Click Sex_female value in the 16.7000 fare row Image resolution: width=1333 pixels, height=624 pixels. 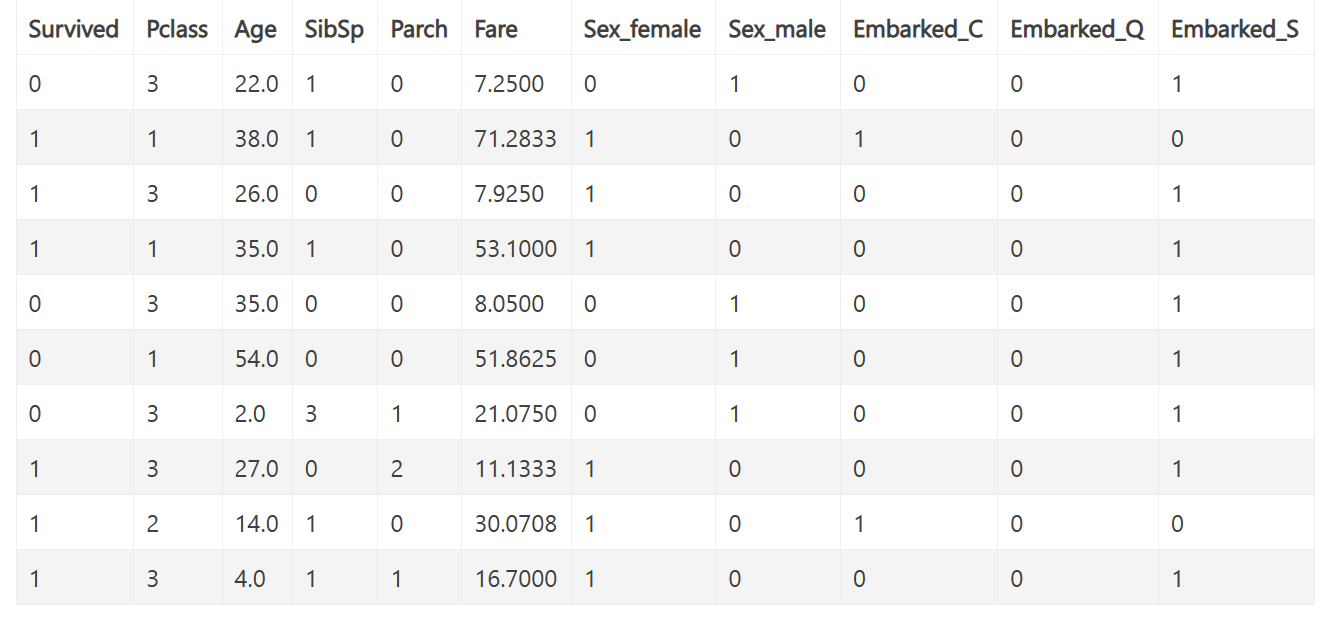(x=590, y=578)
